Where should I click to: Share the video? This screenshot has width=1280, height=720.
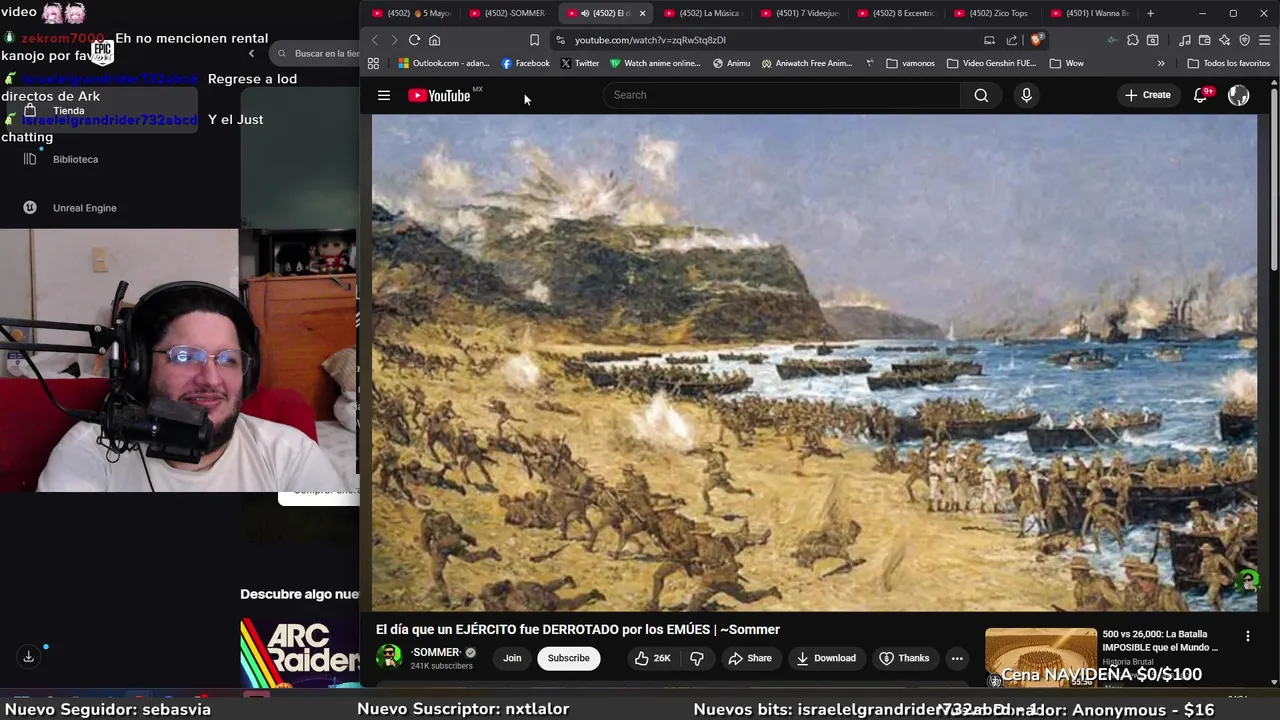coord(750,658)
